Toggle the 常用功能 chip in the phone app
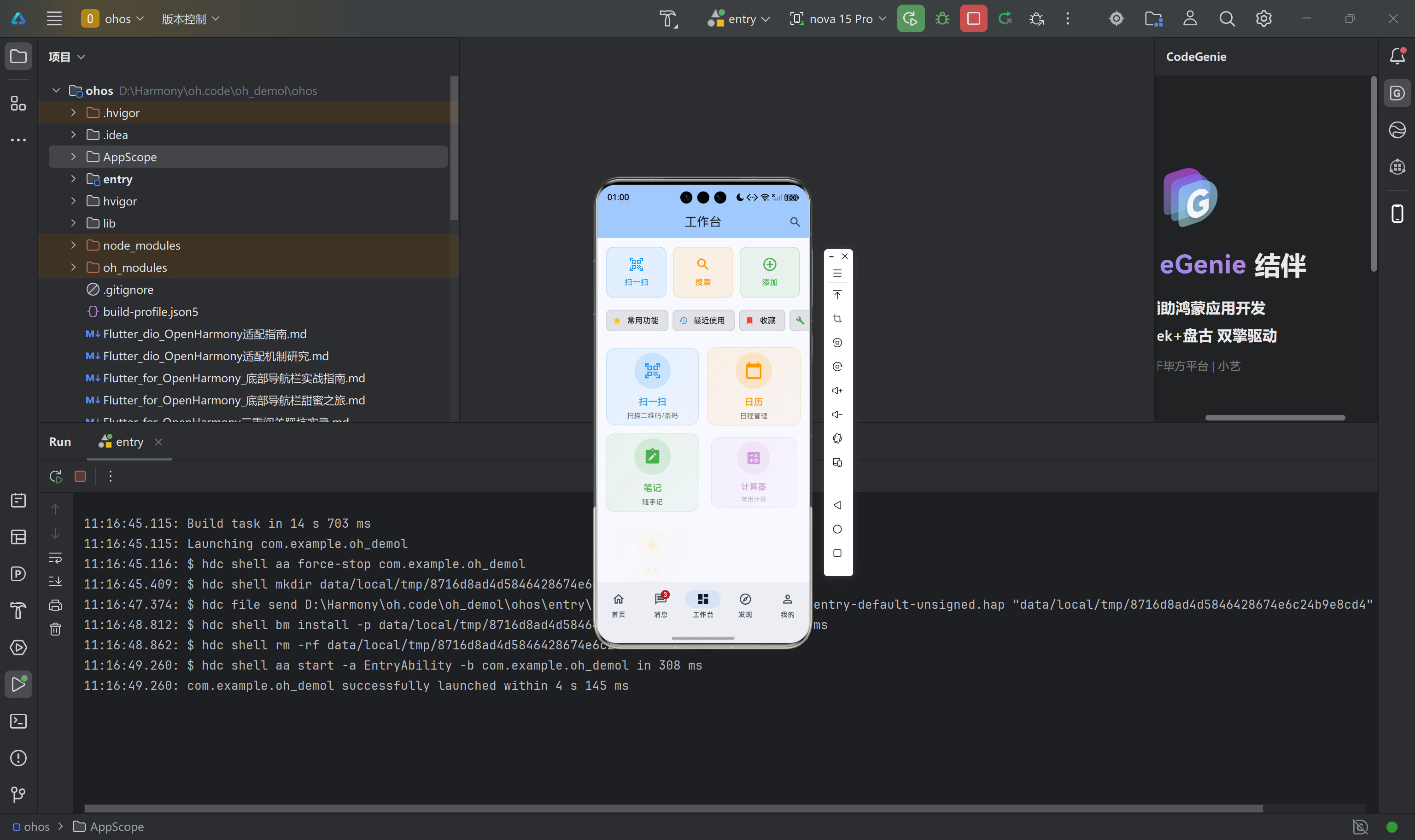1415x840 pixels. [637, 321]
